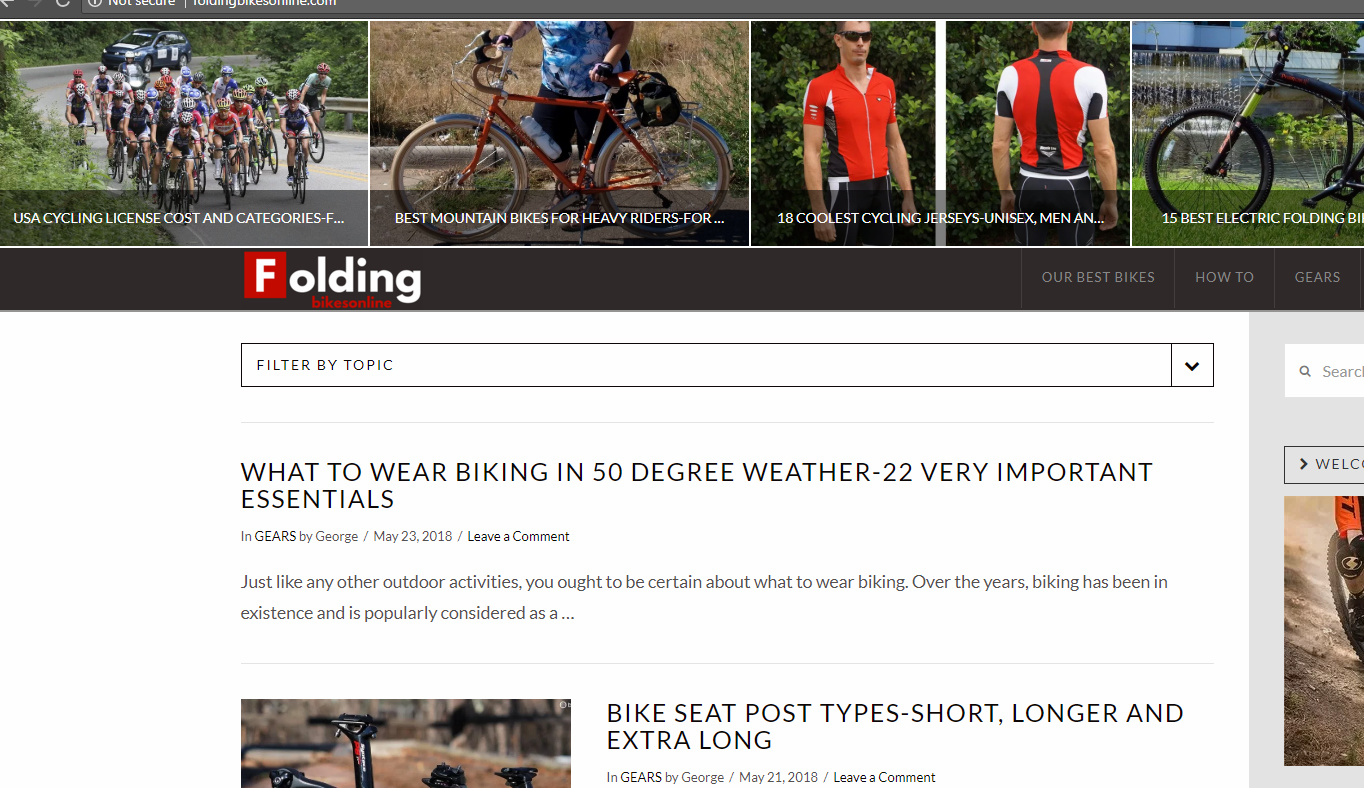Image resolution: width=1364 pixels, height=788 pixels.
Task: Click the Not secure info icon
Action: (x=95, y=3)
